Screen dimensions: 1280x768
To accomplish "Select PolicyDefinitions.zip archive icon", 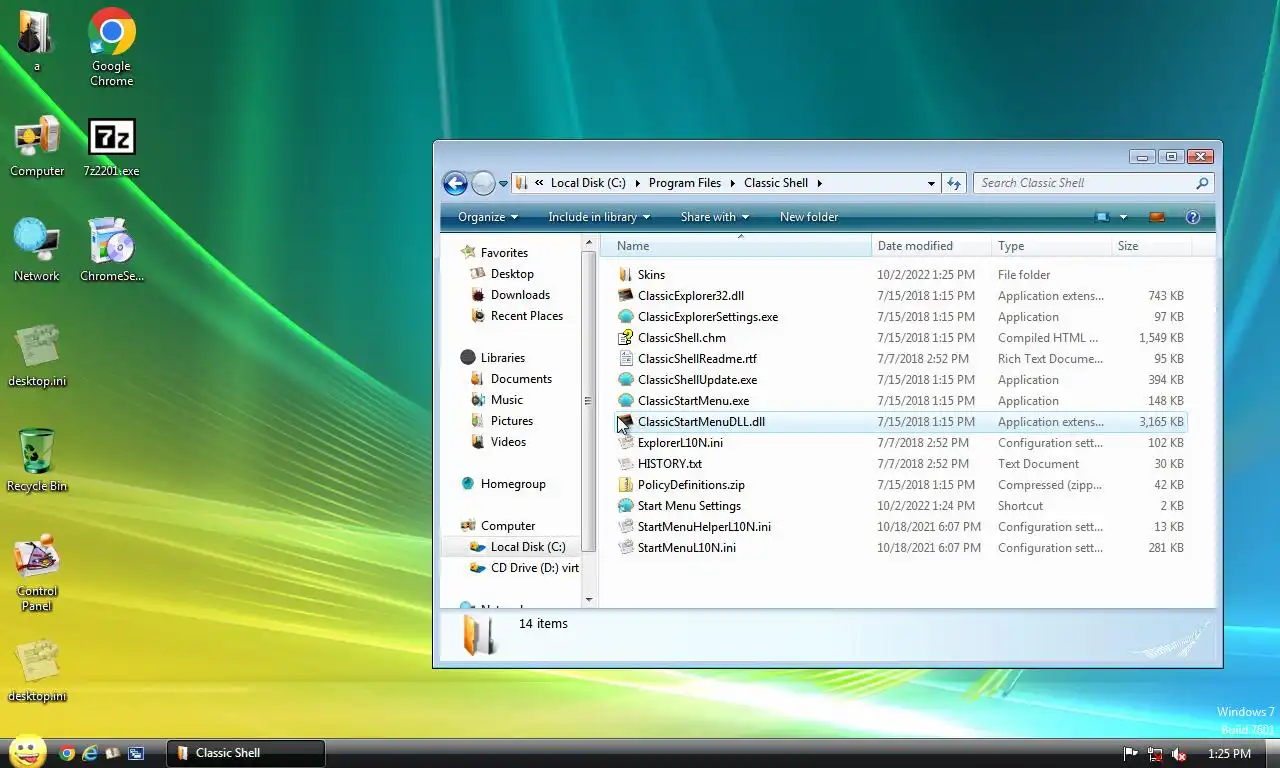I will [626, 485].
